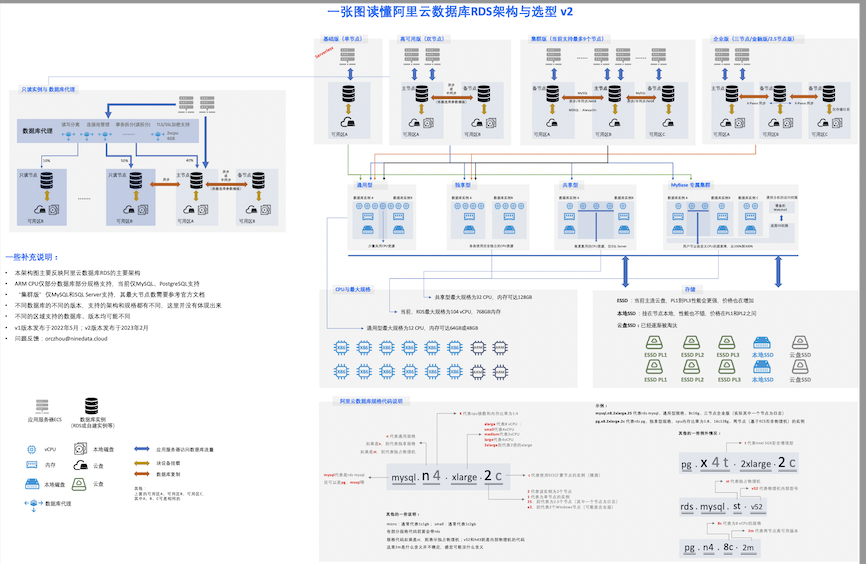Click the 主节点 database icon in 集群版
The height and width of the screenshot is (564, 866).
[x=615, y=94]
